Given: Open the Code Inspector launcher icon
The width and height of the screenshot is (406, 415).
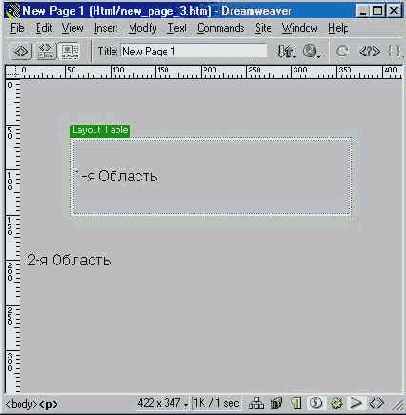Looking at the screenshot, I should coord(376,404).
